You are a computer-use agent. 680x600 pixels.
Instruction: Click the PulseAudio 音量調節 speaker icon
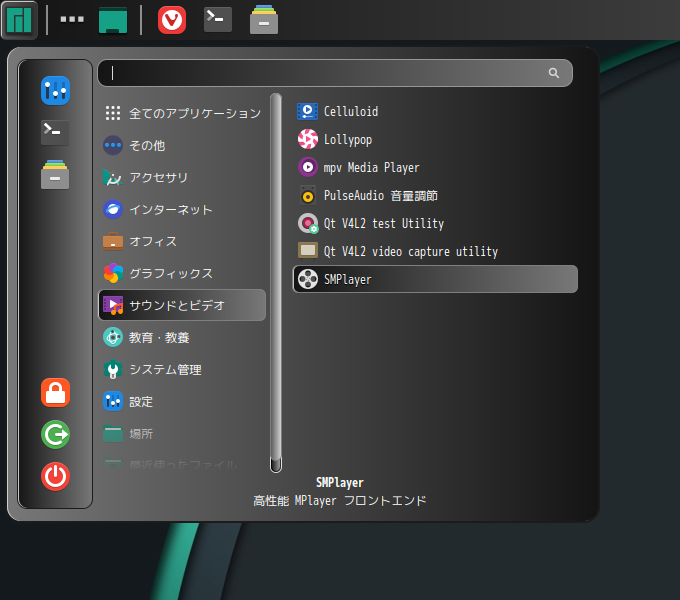(x=307, y=195)
